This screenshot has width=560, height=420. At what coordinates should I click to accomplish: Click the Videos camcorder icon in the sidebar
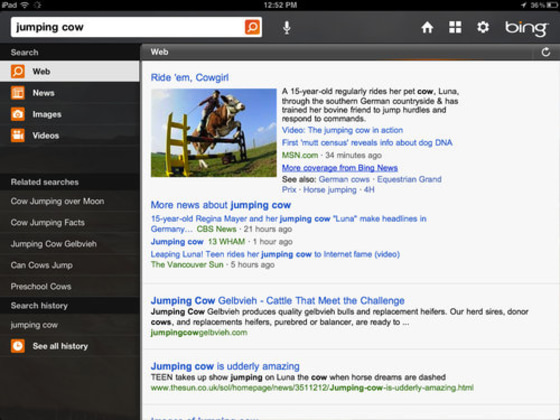pos(18,135)
